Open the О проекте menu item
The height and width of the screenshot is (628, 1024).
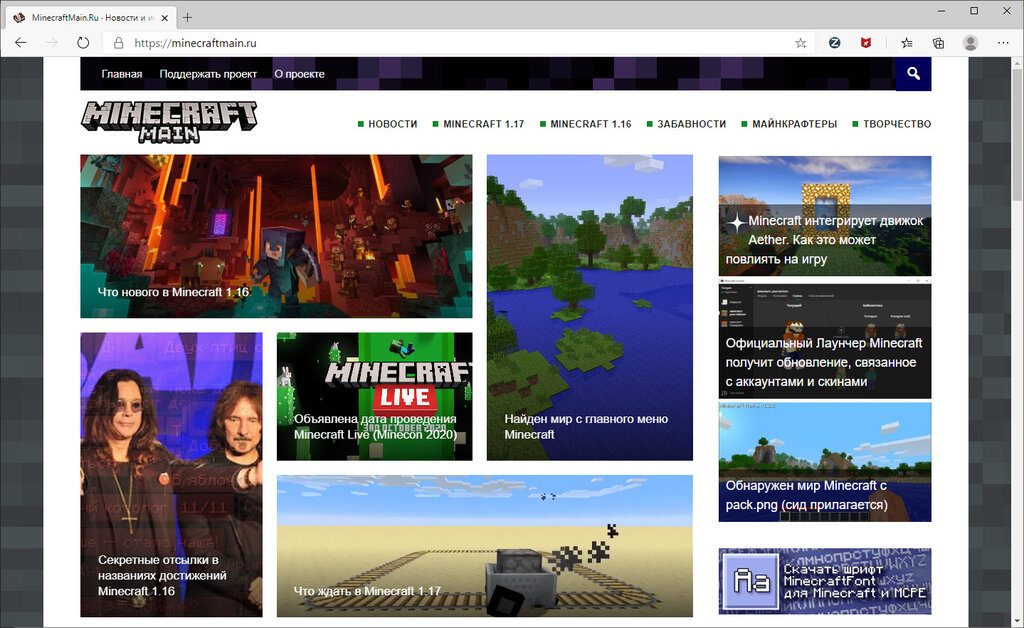(299, 74)
